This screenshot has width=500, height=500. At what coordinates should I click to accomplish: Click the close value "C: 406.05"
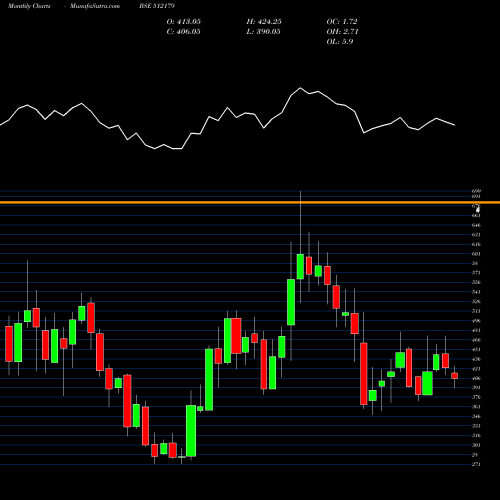(x=183, y=32)
